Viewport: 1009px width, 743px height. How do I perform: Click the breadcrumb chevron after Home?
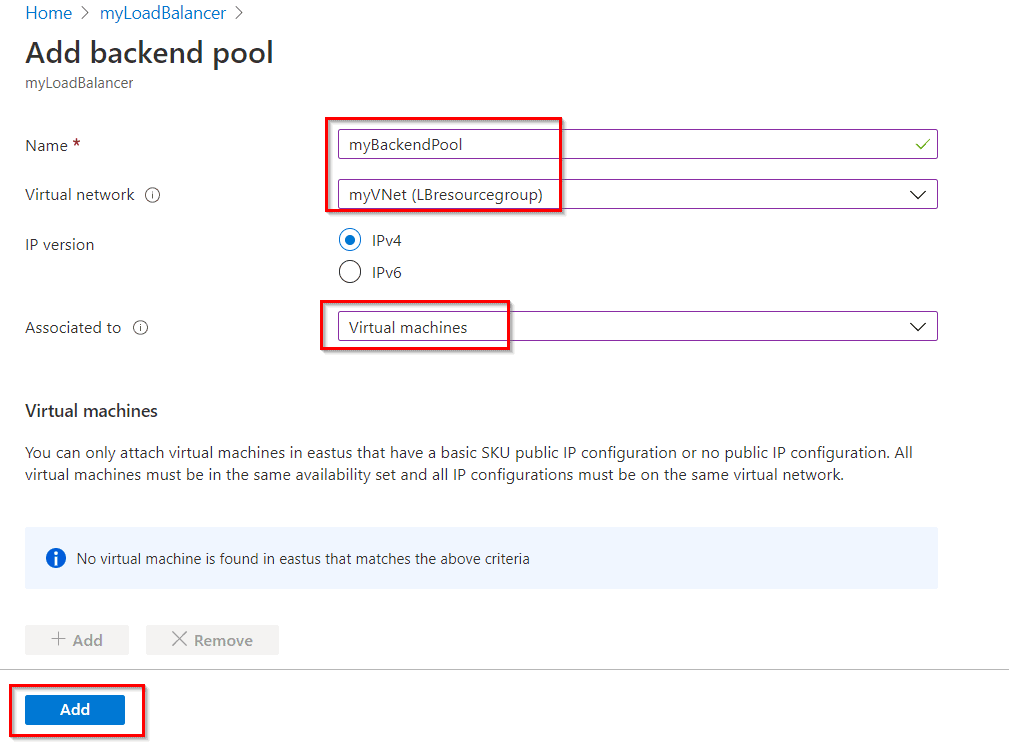pyautogui.click(x=84, y=13)
